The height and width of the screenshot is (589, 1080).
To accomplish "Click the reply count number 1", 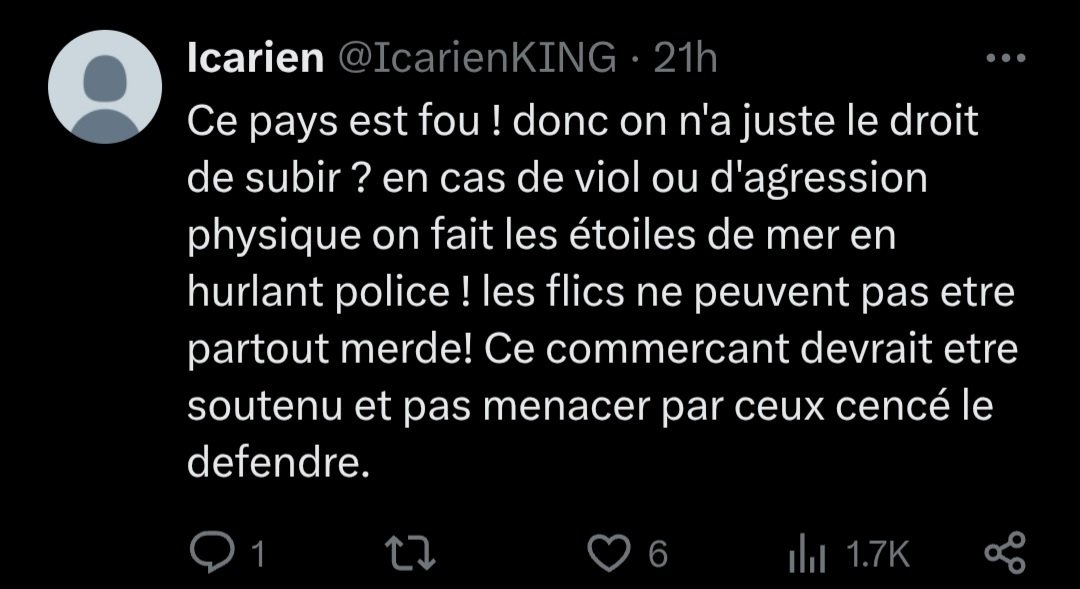I will pos(258,554).
